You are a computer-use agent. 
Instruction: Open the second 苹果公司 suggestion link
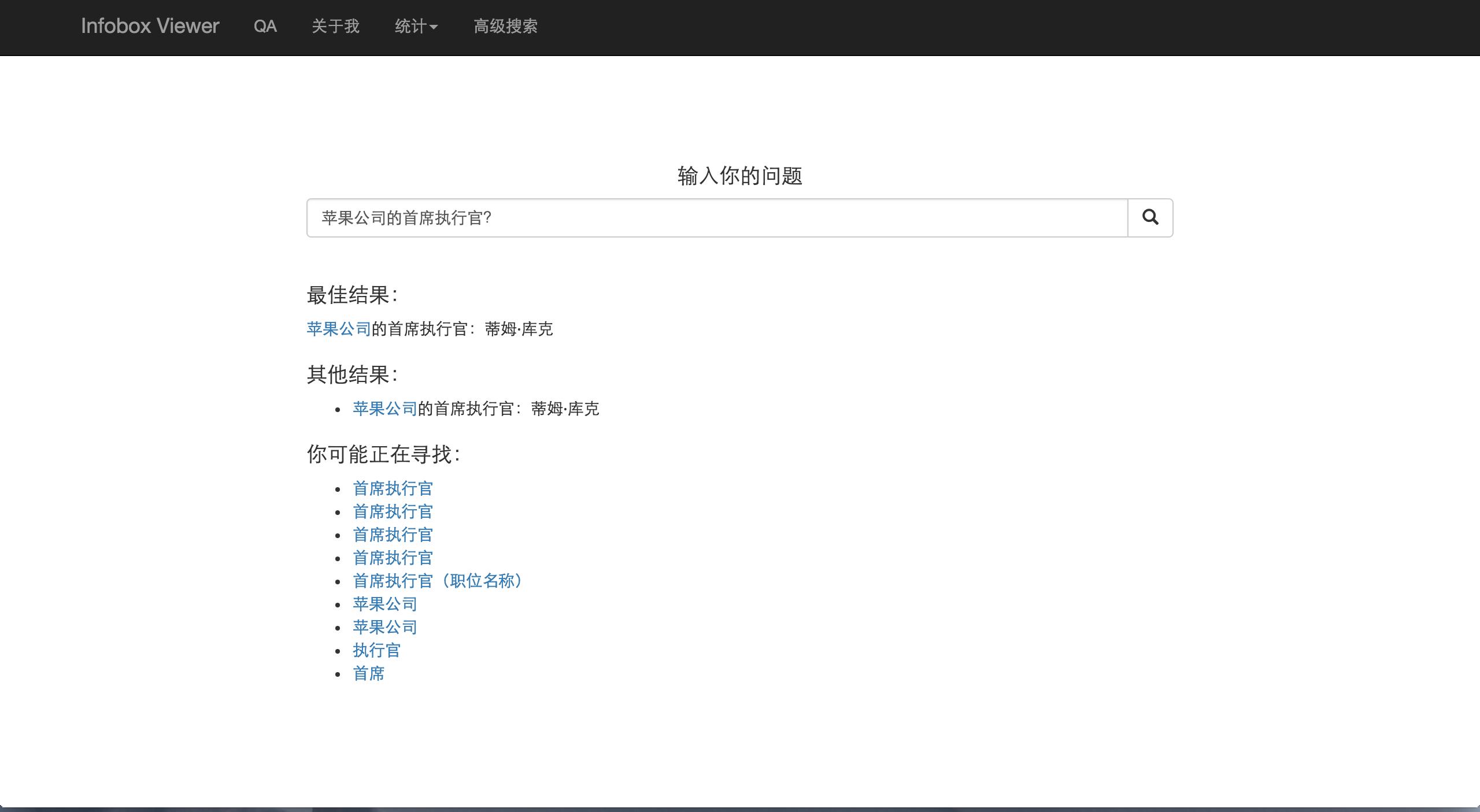(384, 627)
